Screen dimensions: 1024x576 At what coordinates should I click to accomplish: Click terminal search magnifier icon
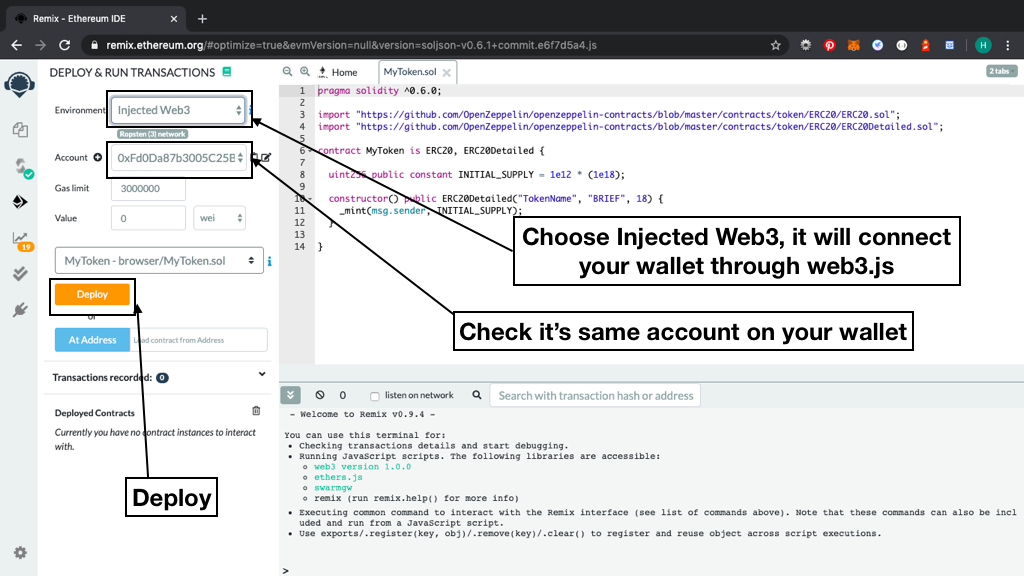[x=477, y=395]
